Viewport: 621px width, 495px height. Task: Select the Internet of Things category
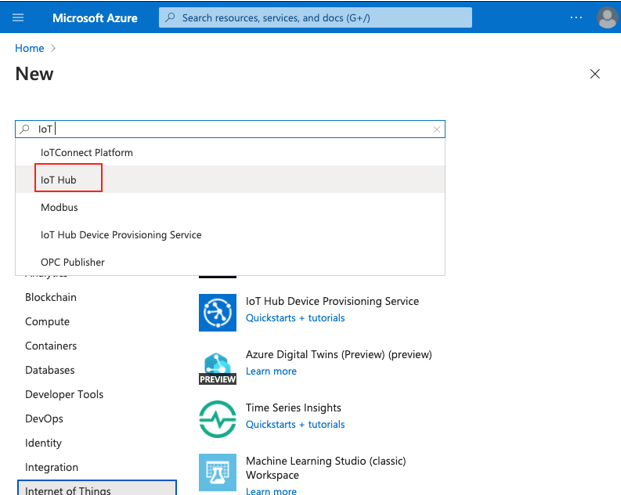tap(97, 488)
